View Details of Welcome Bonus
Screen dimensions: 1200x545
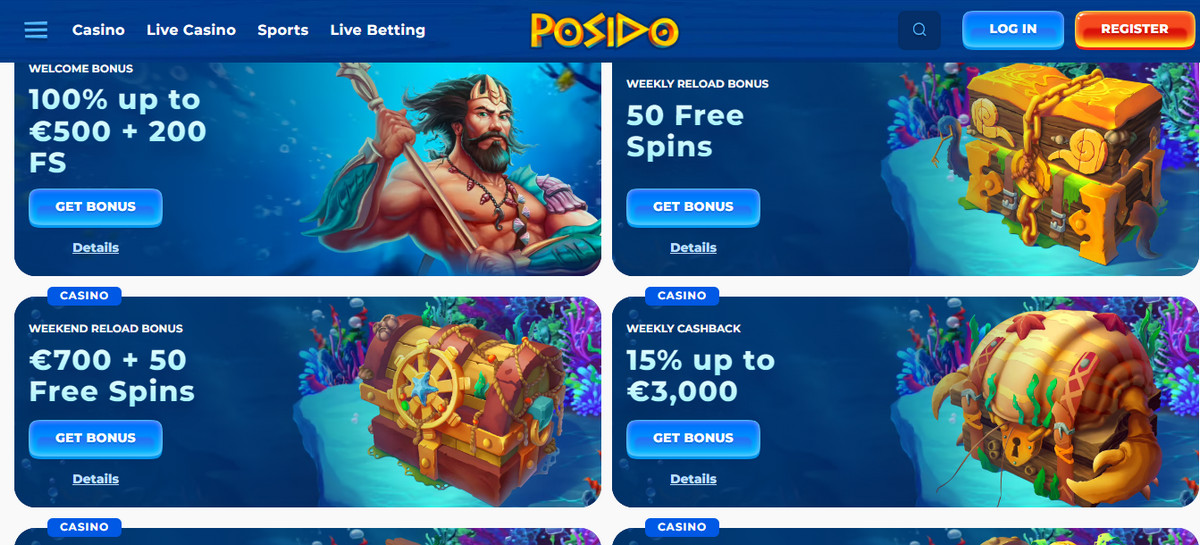(96, 248)
